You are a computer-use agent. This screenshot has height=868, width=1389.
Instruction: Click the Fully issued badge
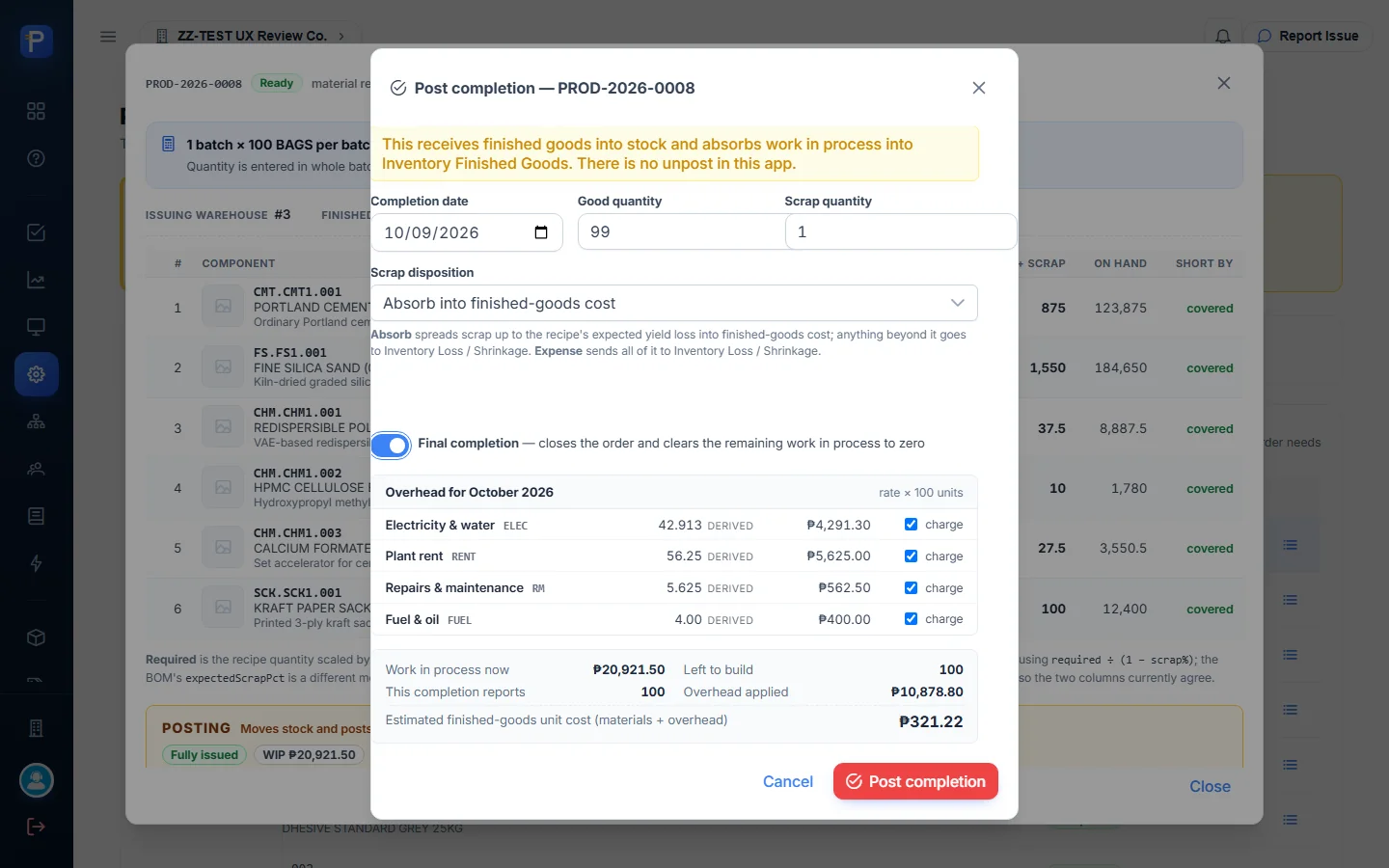click(x=204, y=755)
